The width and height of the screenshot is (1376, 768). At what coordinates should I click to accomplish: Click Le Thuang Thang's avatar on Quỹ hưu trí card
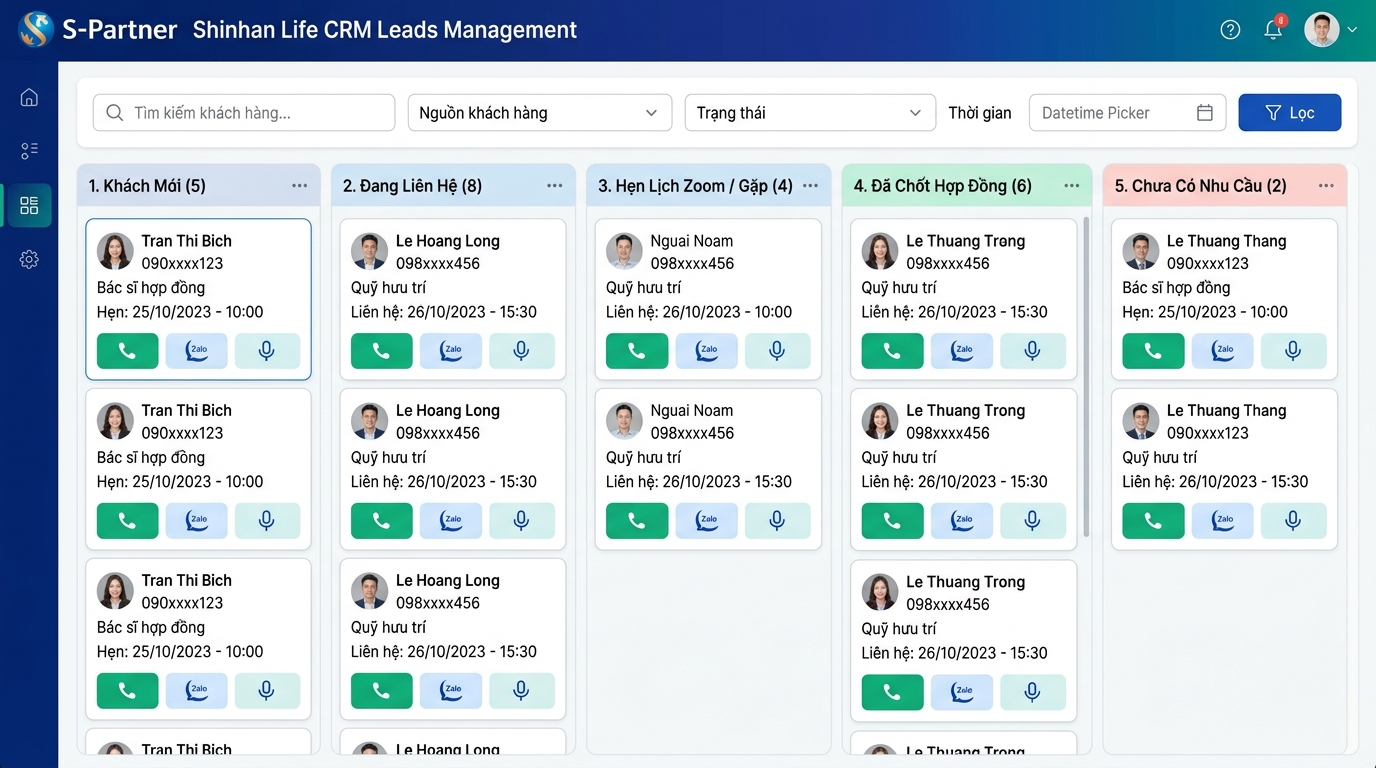pyautogui.click(x=1140, y=421)
